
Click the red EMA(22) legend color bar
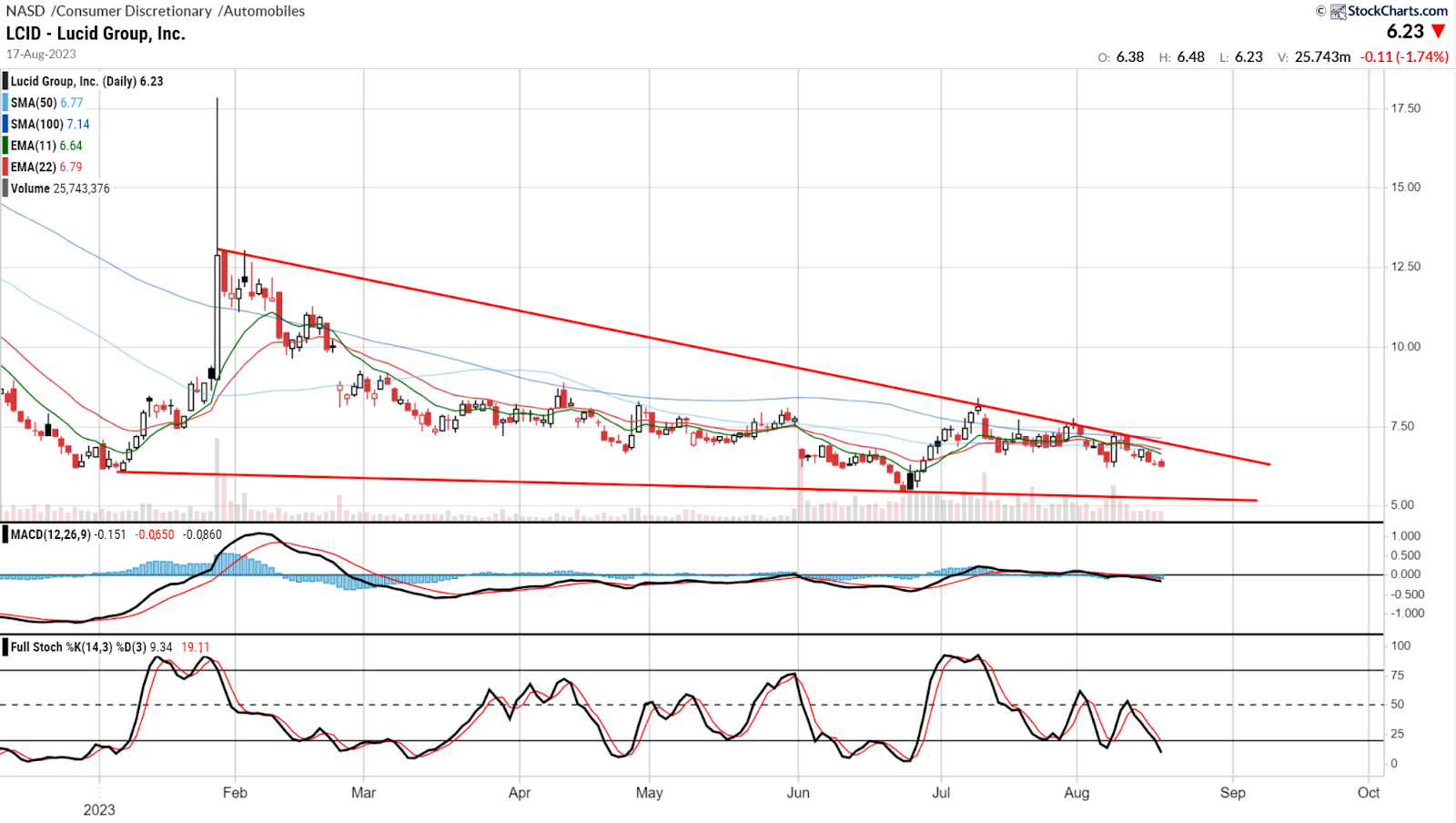(x=5, y=167)
